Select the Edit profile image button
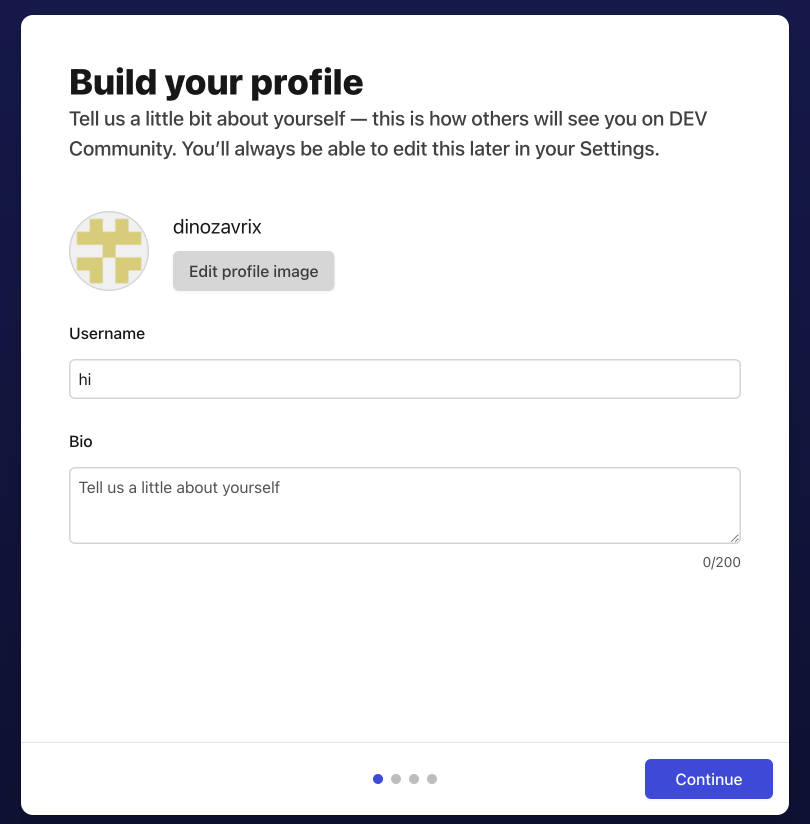This screenshot has width=810, height=824. coord(253,271)
